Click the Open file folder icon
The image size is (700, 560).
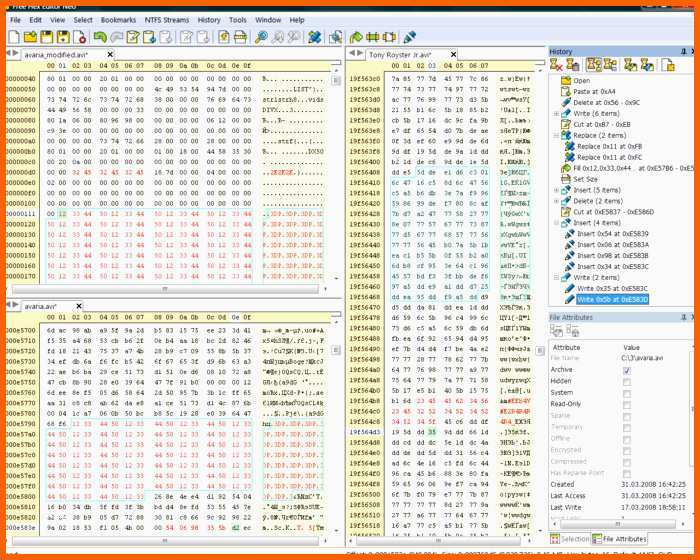(x=30, y=37)
